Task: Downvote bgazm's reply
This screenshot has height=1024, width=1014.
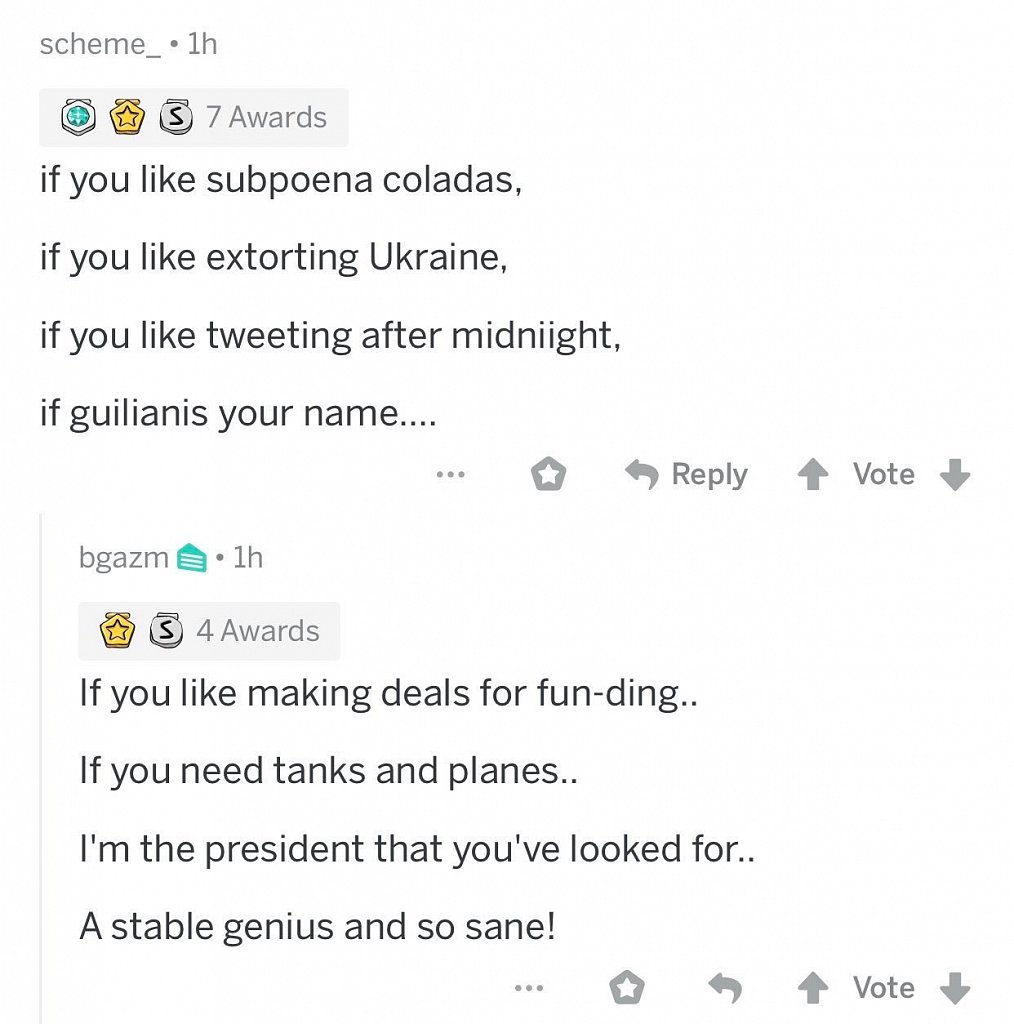Action: click(956, 988)
